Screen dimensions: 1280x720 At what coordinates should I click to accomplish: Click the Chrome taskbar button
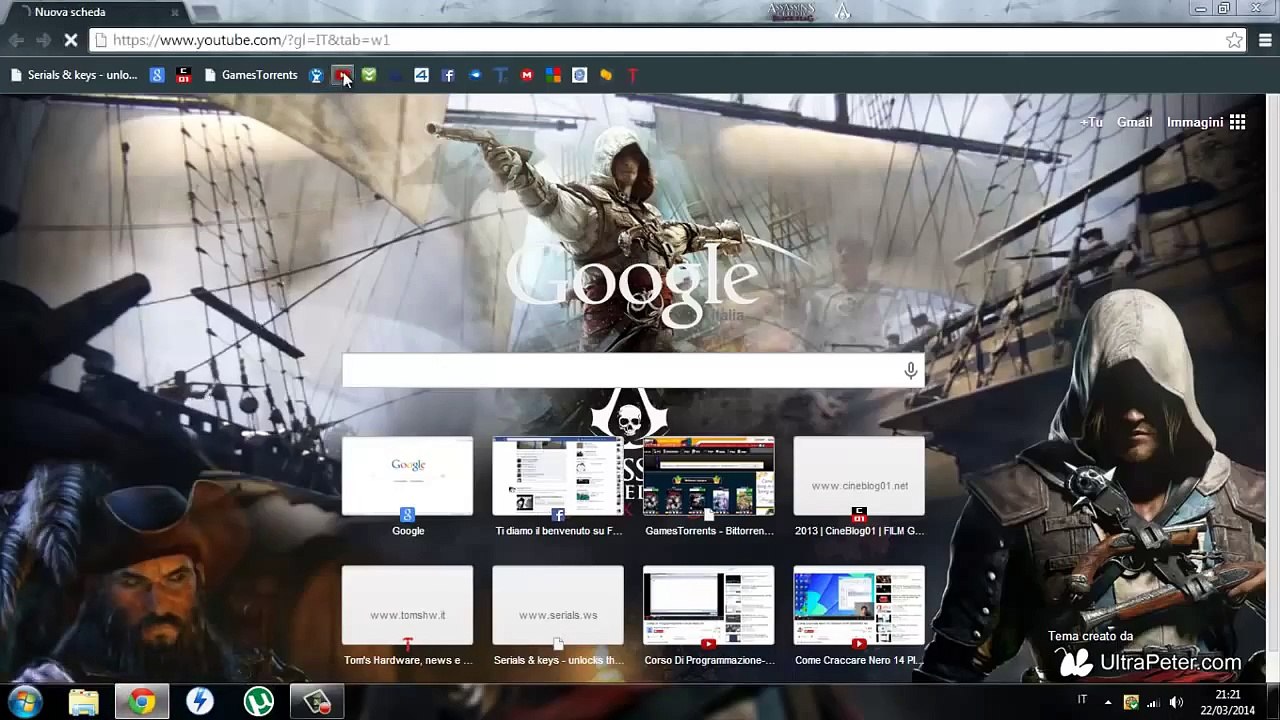click(142, 702)
